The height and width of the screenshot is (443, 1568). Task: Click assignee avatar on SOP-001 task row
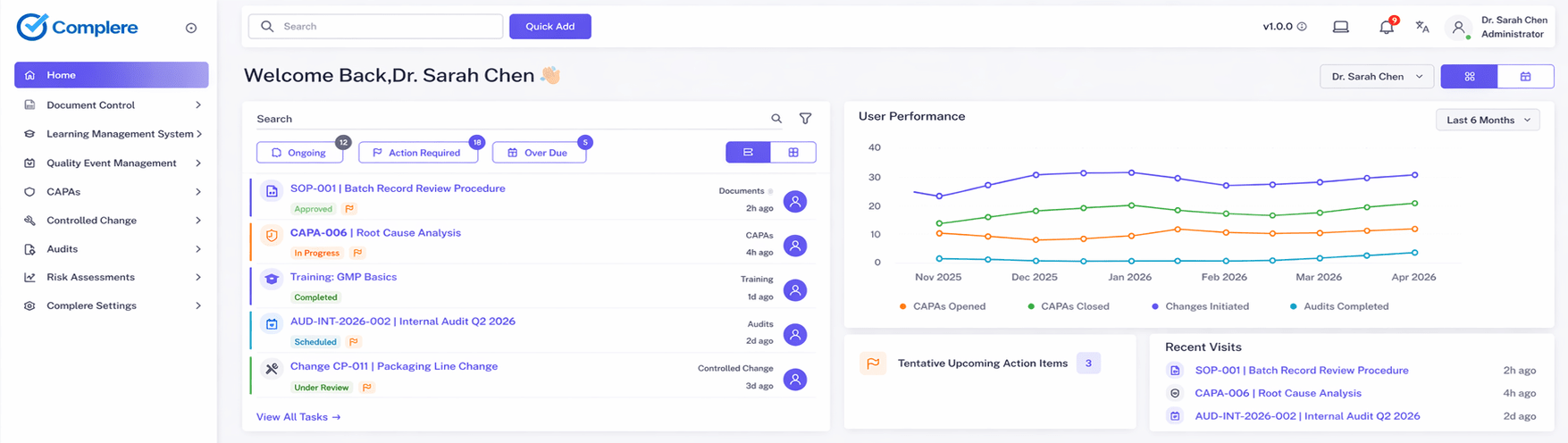(795, 201)
